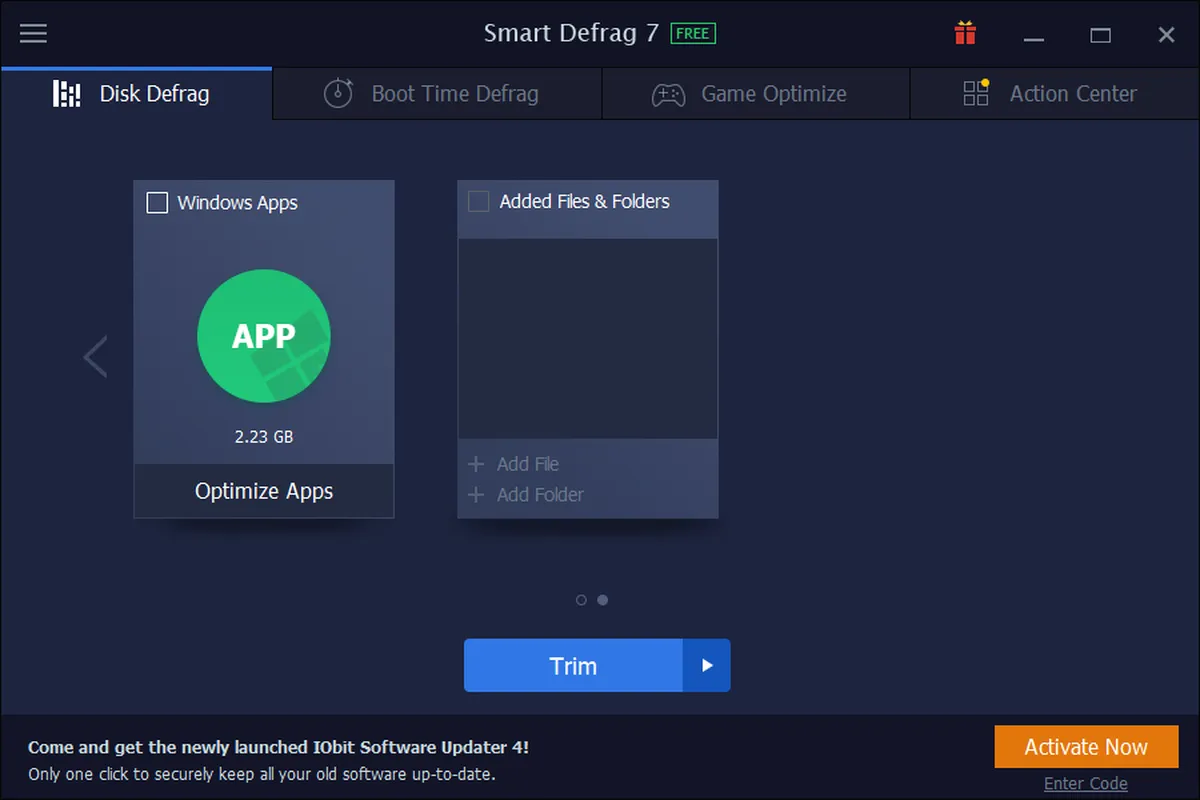
Task: Click the green APP circle icon
Action: coord(264,336)
